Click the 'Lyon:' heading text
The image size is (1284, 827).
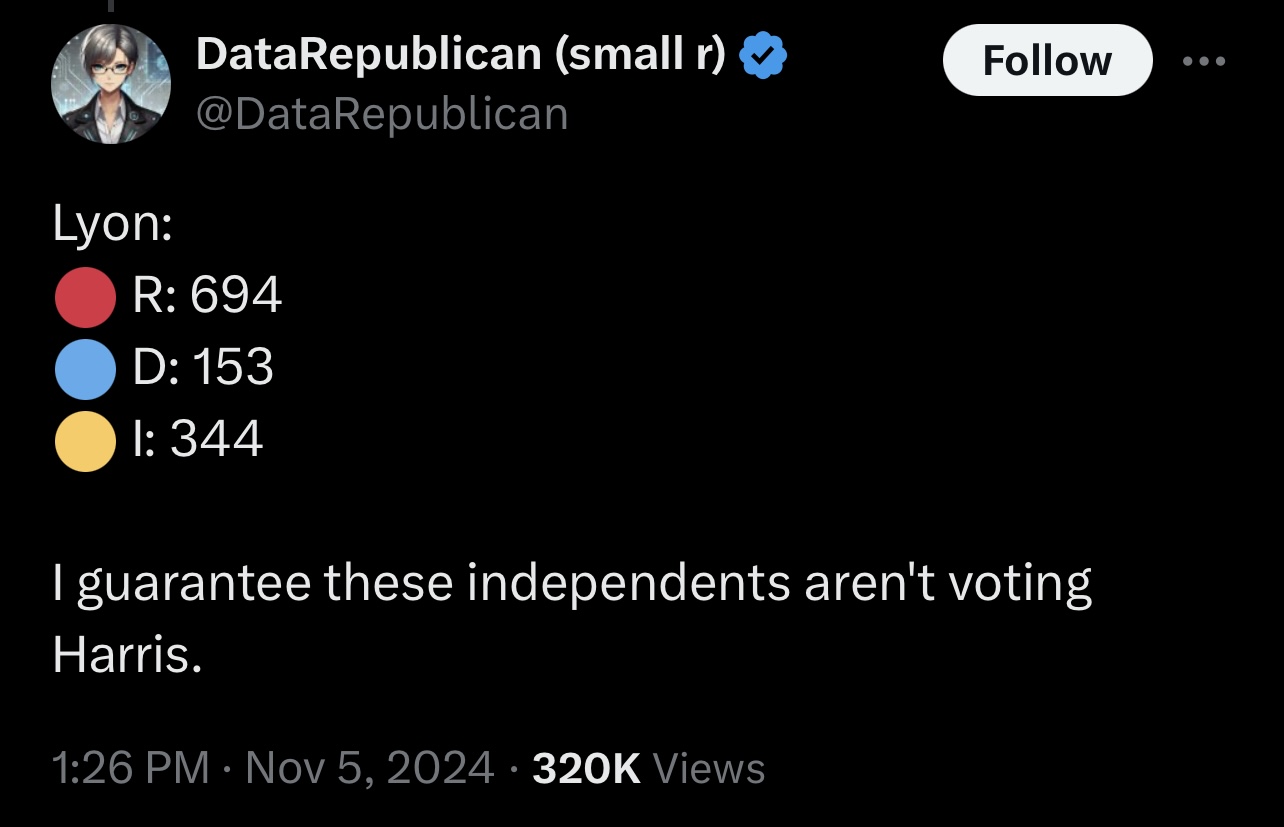113,227
